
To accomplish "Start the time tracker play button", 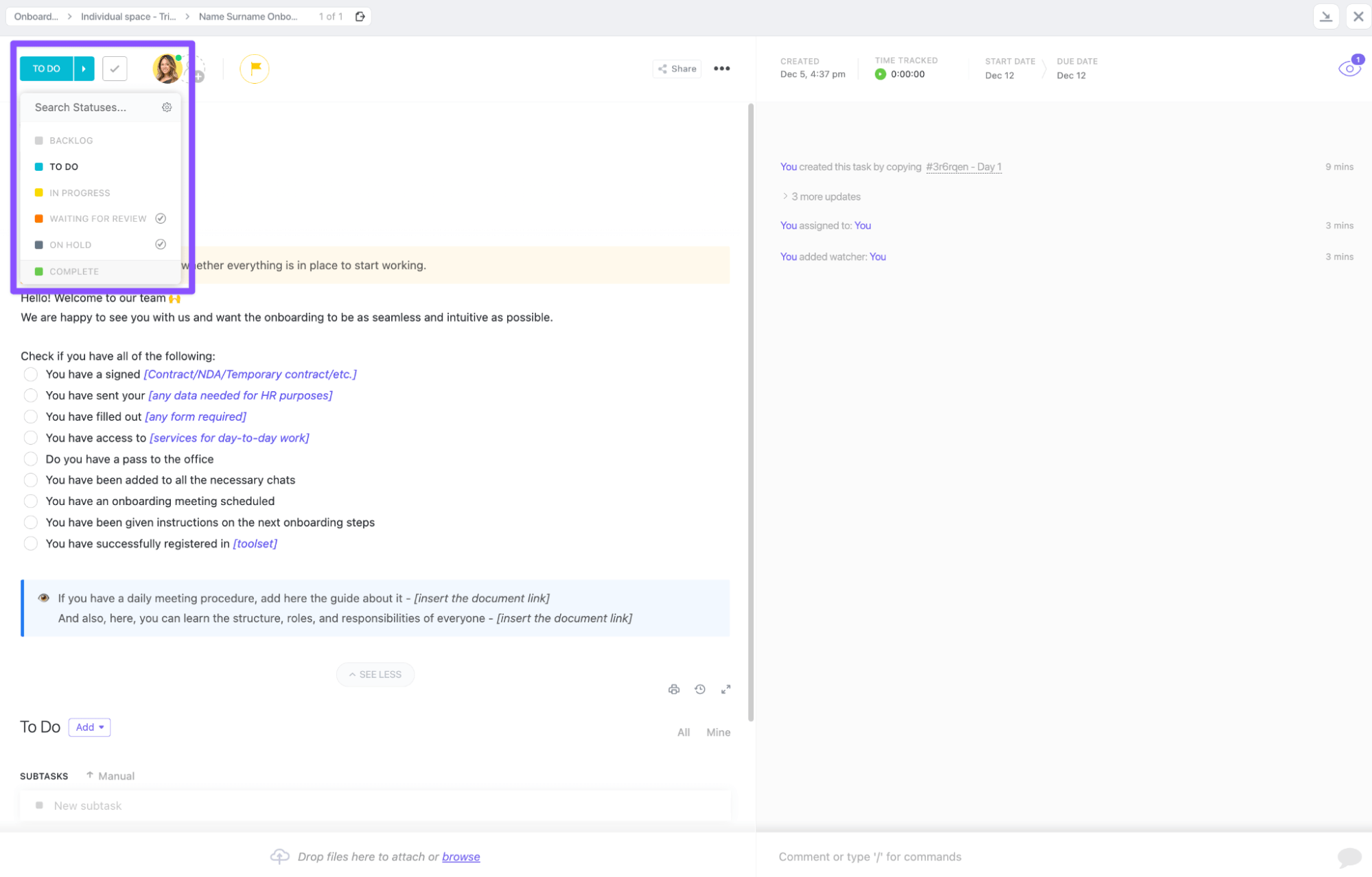I will (880, 74).
